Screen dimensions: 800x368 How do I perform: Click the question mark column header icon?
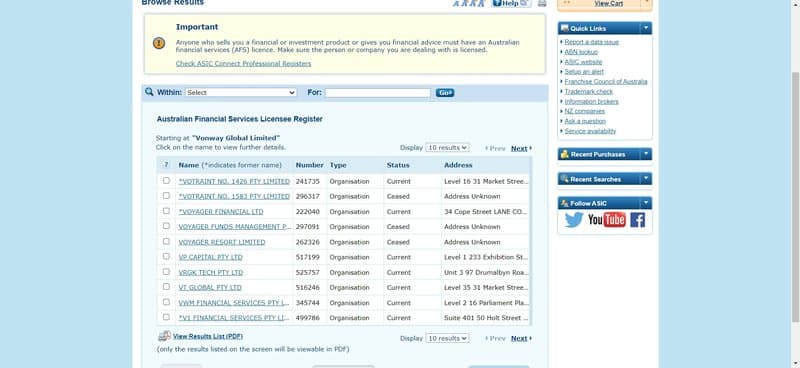click(166, 165)
